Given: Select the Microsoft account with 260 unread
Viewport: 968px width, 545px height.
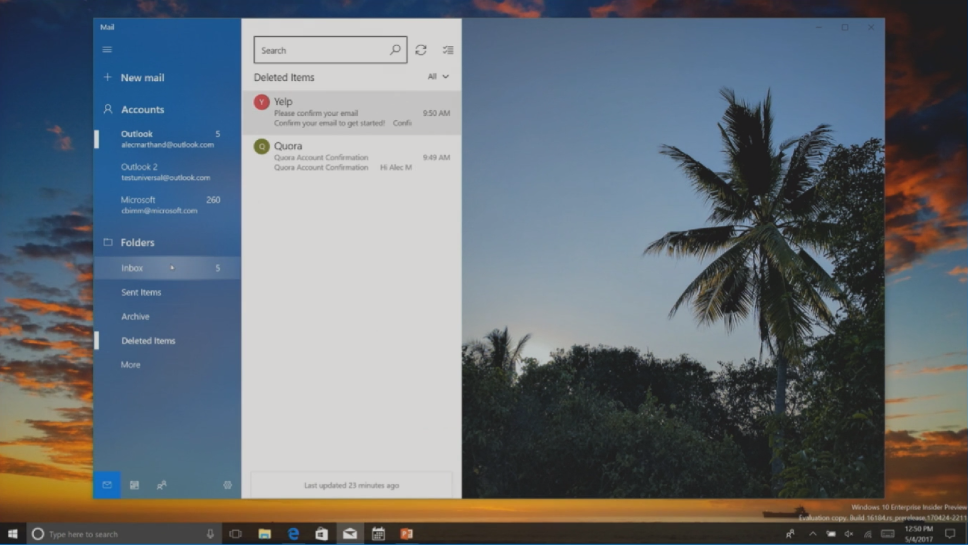Looking at the screenshot, I should coord(167,205).
